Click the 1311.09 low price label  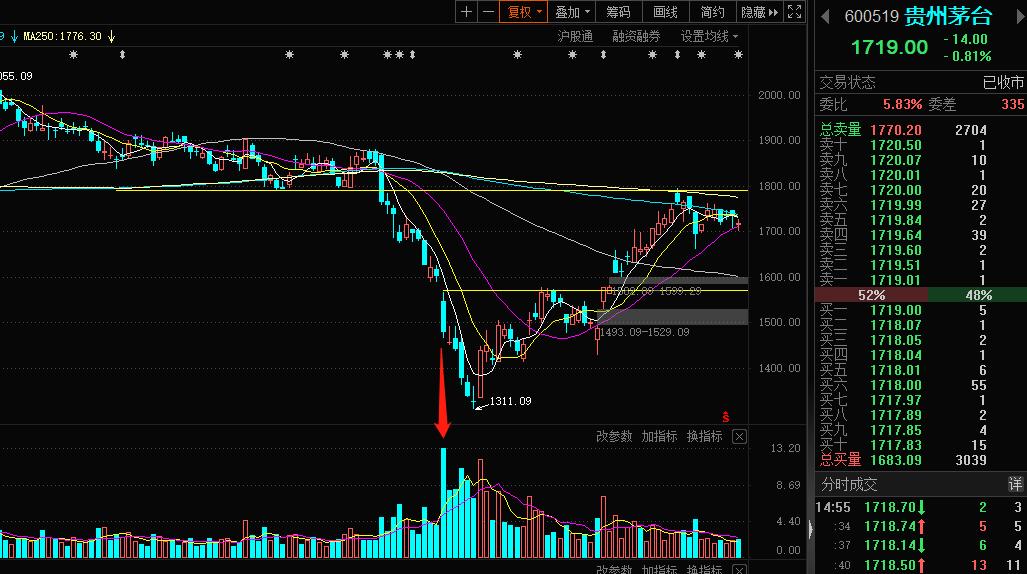point(510,401)
